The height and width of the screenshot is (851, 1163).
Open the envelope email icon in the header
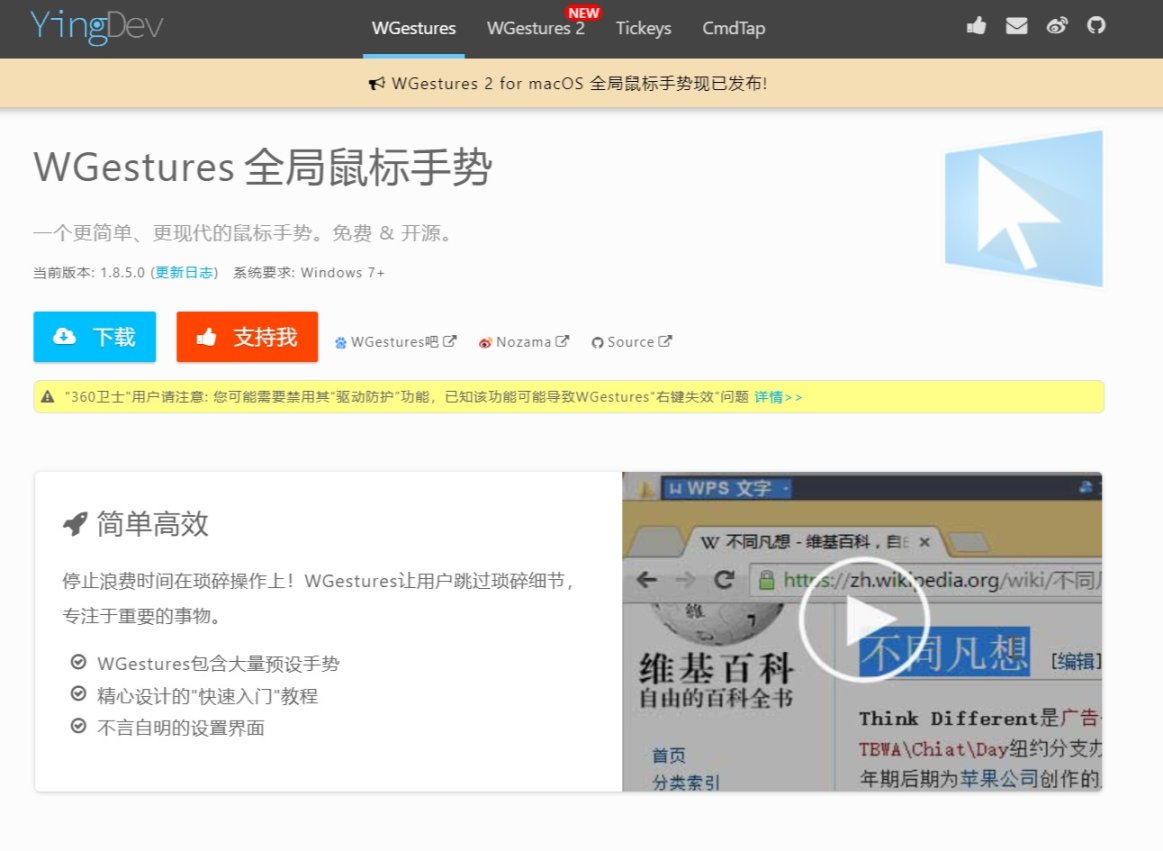point(1016,27)
